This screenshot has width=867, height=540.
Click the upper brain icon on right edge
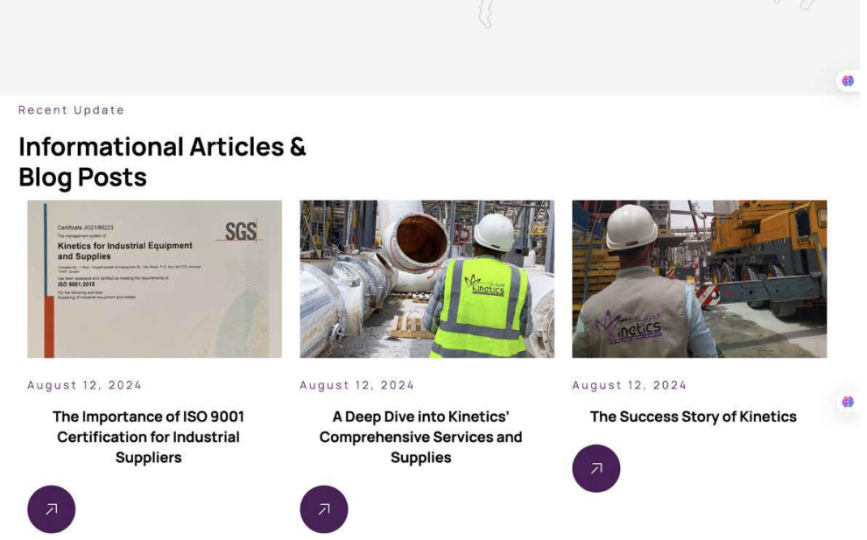[848, 81]
